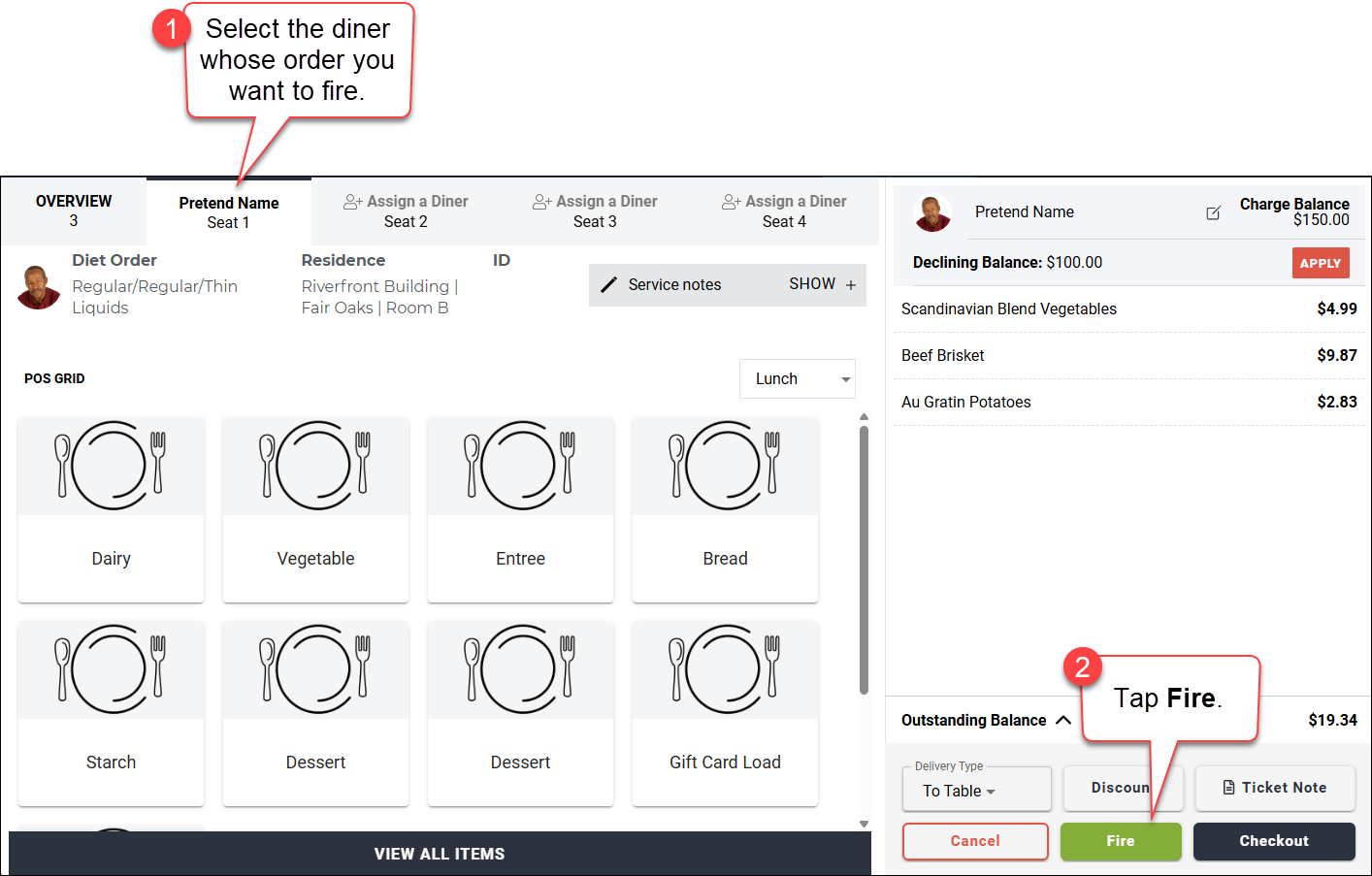Image resolution: width=1372 pixels, height=876 pixels.
Task: Switch to the Overview tab
Action: [74, 211]
